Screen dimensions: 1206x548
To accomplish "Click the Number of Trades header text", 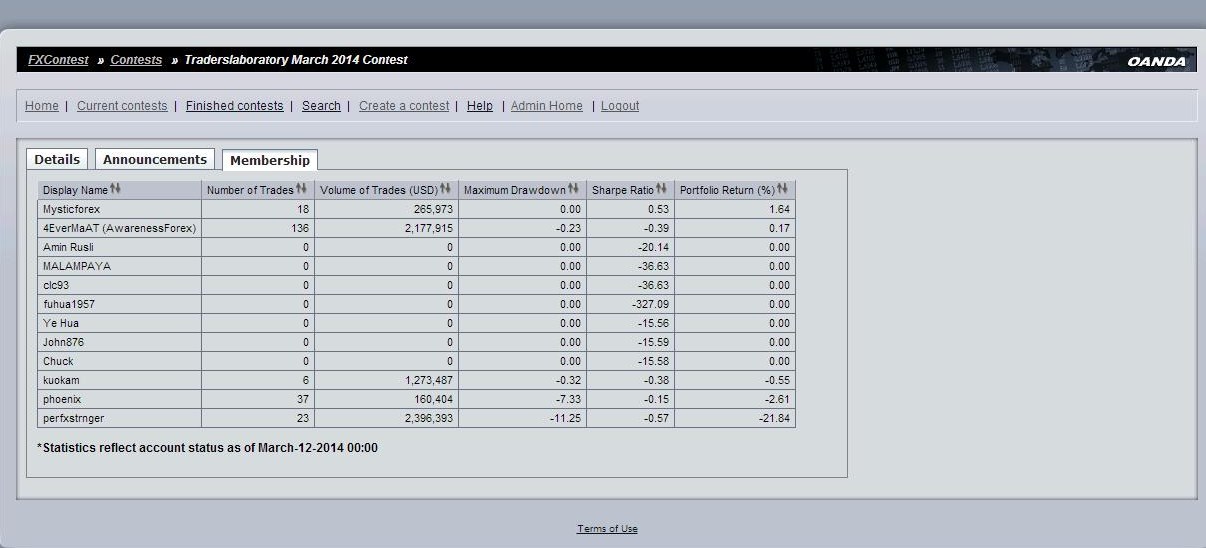I will coord(249,190).
